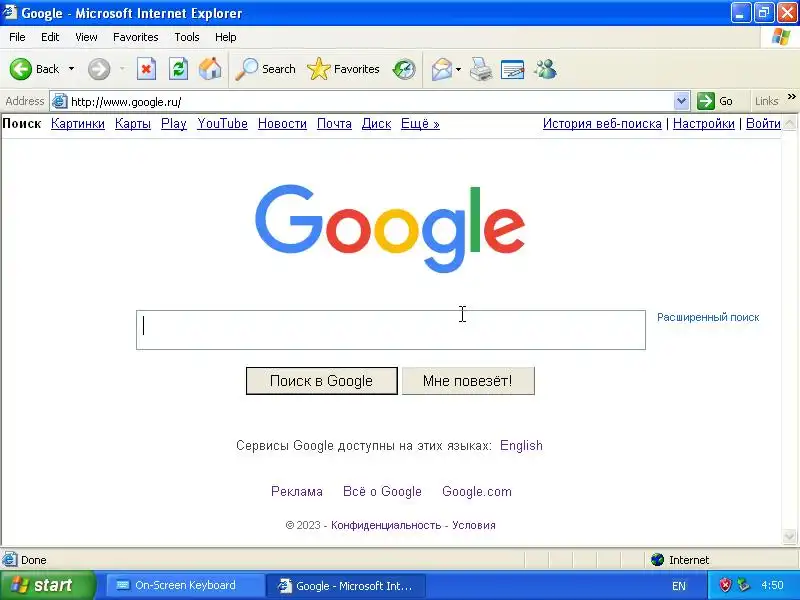Open the Диск link
Viewport: 800px width, 600px height.
pyautogui.click(x=376, y=123)
